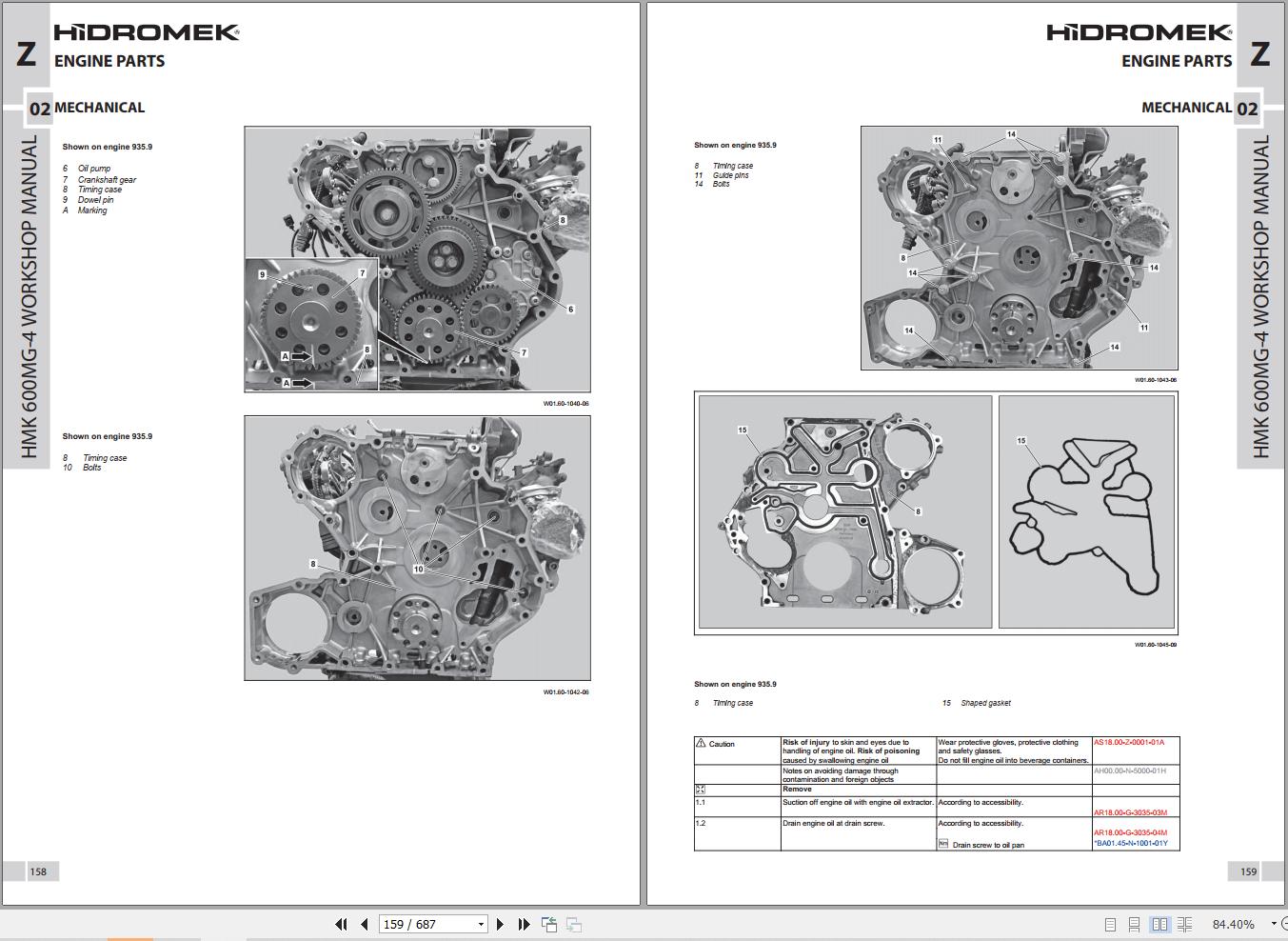Toggle two-page facing view

tap(1159, 924)
